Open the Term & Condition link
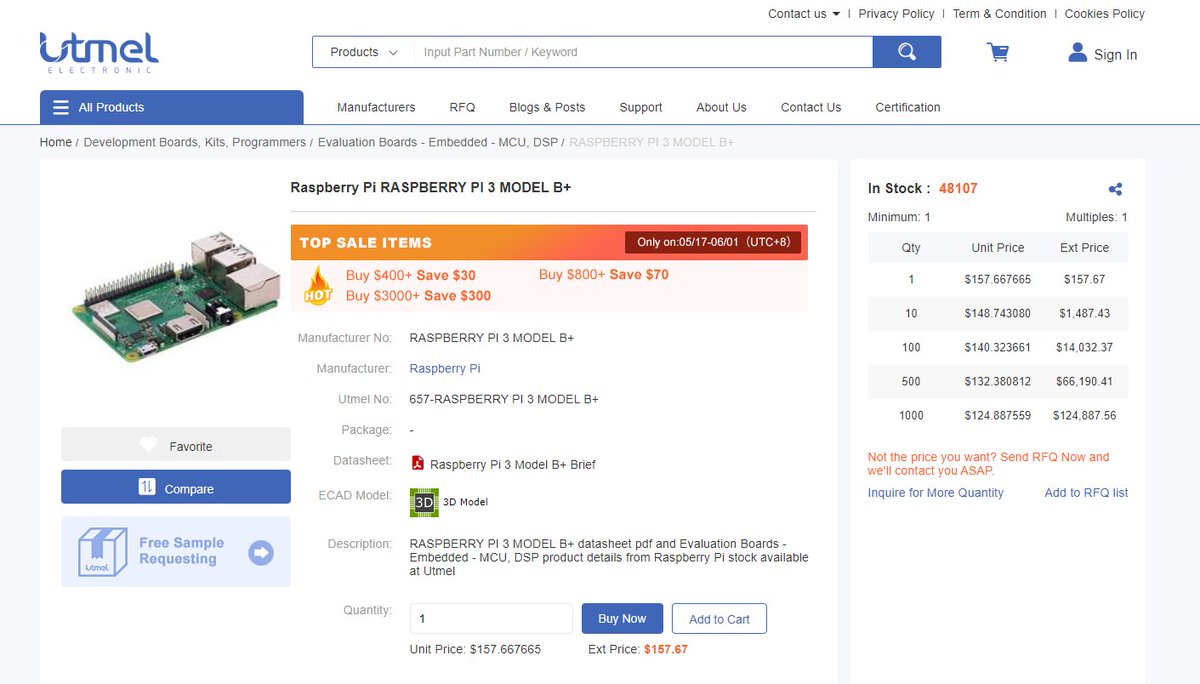The width and height of the screenshot is (1200, 684). point(999,14)
